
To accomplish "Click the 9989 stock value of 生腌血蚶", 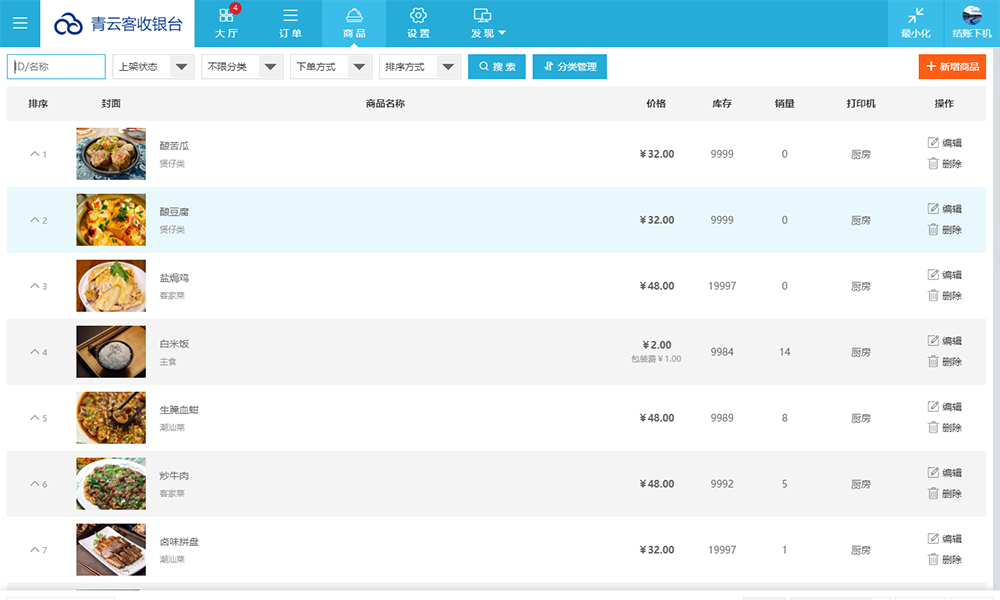I will pyautogui.click(x=722, y=418).
